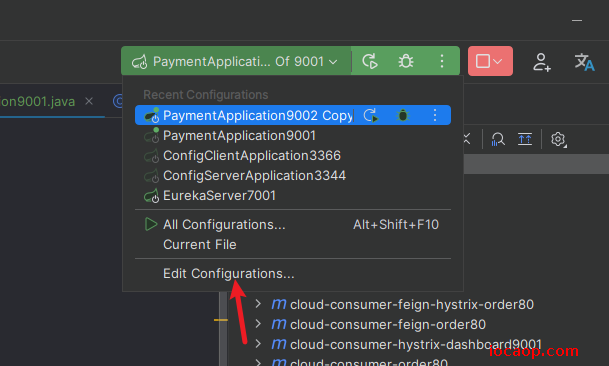
Task: Debug icon on the PaymentApplication9002 Copy row
Action: click(403, 115)
